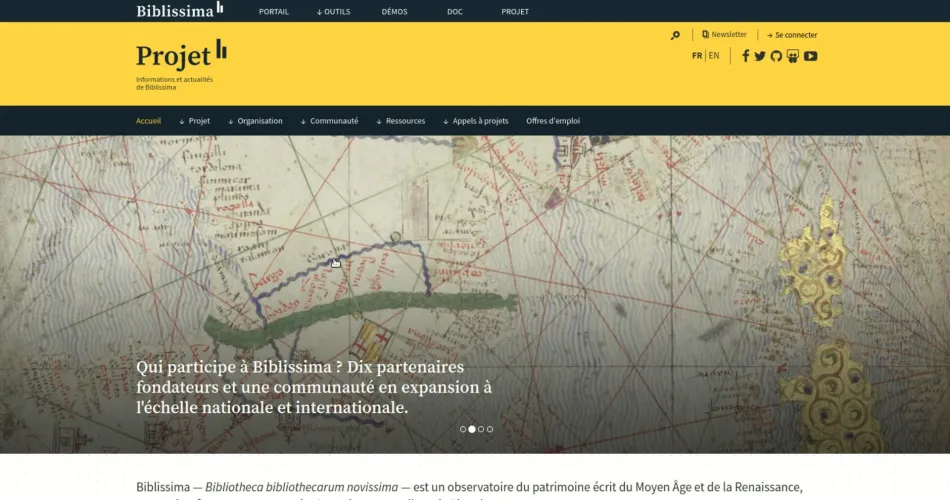950x500 pixels.
Task: Expand the Outils dropdown in top bar
Action: click(334, 12)
